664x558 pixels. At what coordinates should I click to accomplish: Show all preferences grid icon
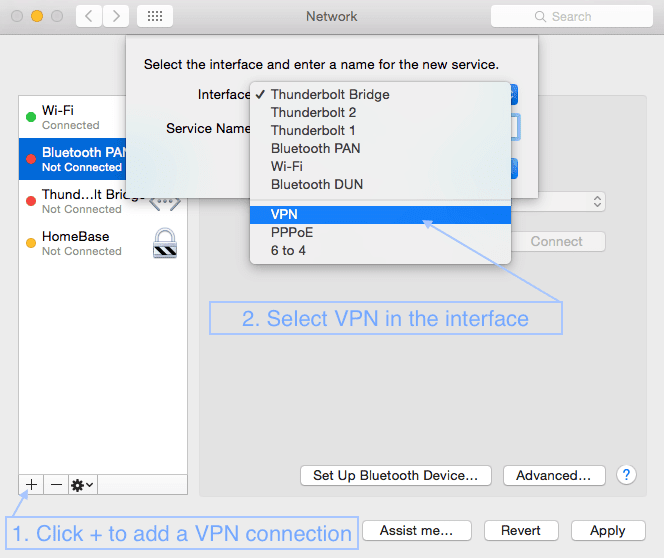tap(155, 16)
